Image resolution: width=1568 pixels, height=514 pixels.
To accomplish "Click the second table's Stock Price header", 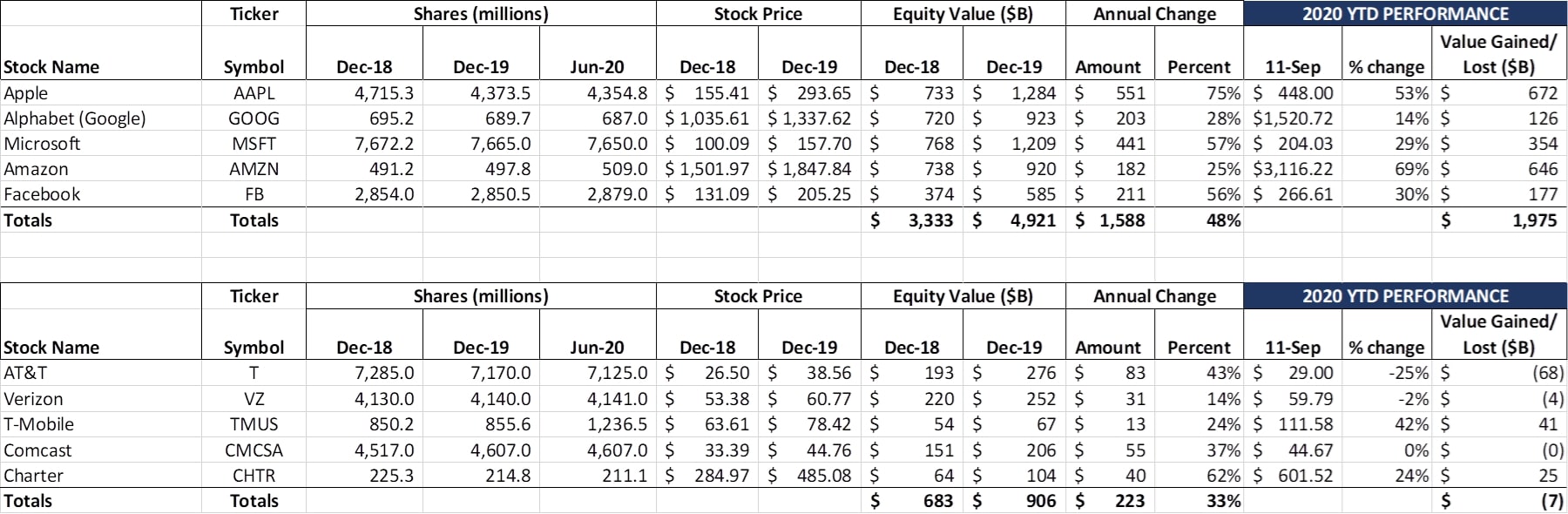I will click(x=758, y=296).
